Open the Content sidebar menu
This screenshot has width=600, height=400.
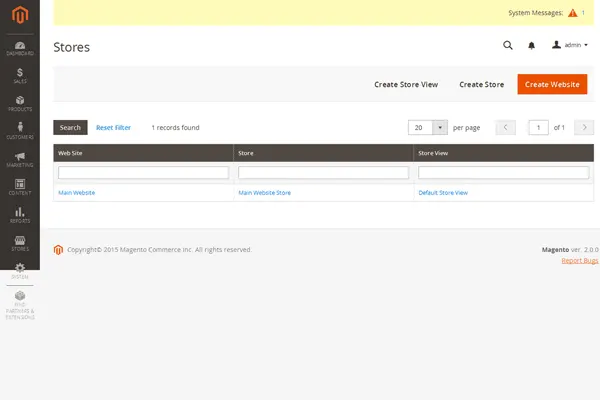19,185
